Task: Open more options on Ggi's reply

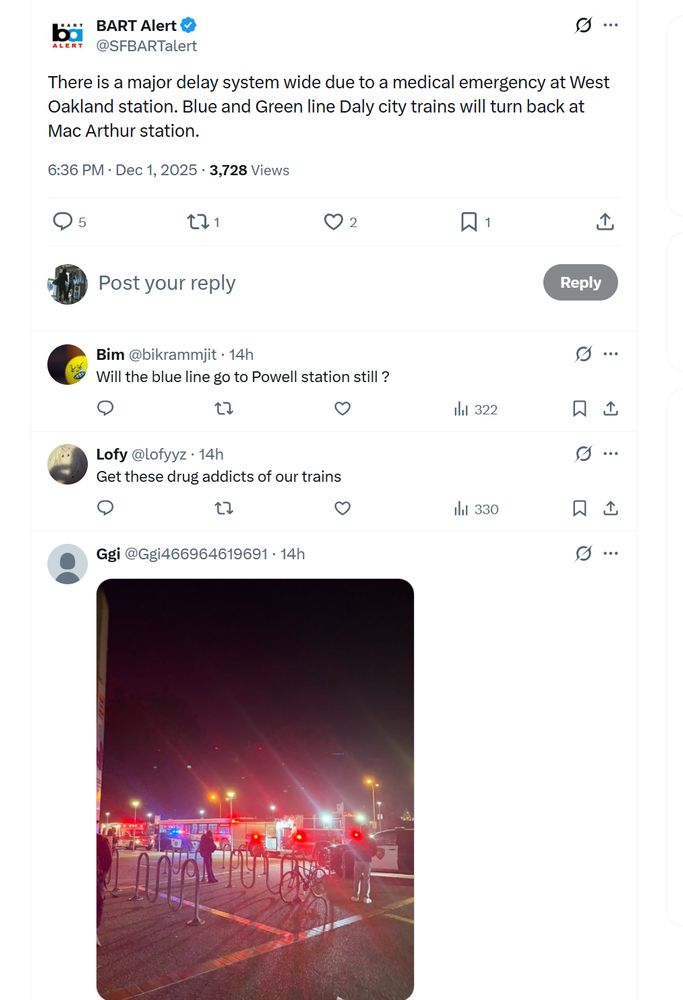Action: (610, 554)
